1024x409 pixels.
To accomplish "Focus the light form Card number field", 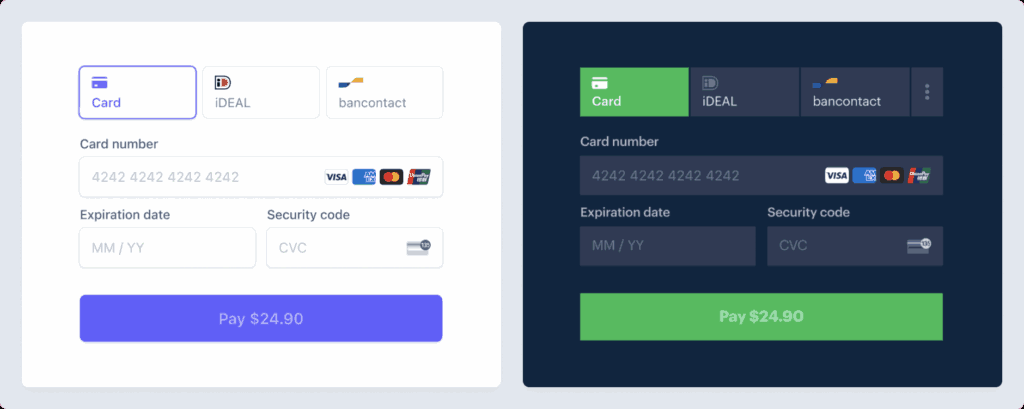I will (200, 177).
